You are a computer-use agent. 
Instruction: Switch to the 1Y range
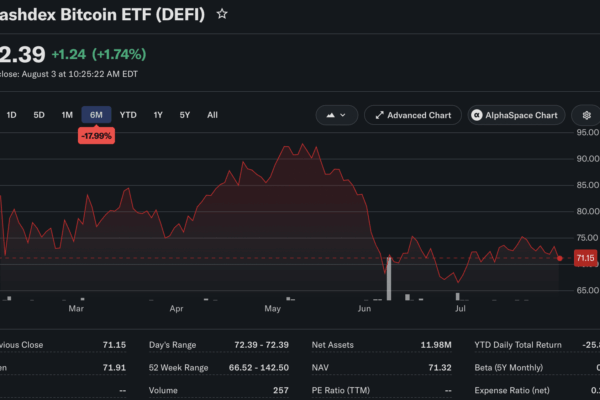click(158, 115)
